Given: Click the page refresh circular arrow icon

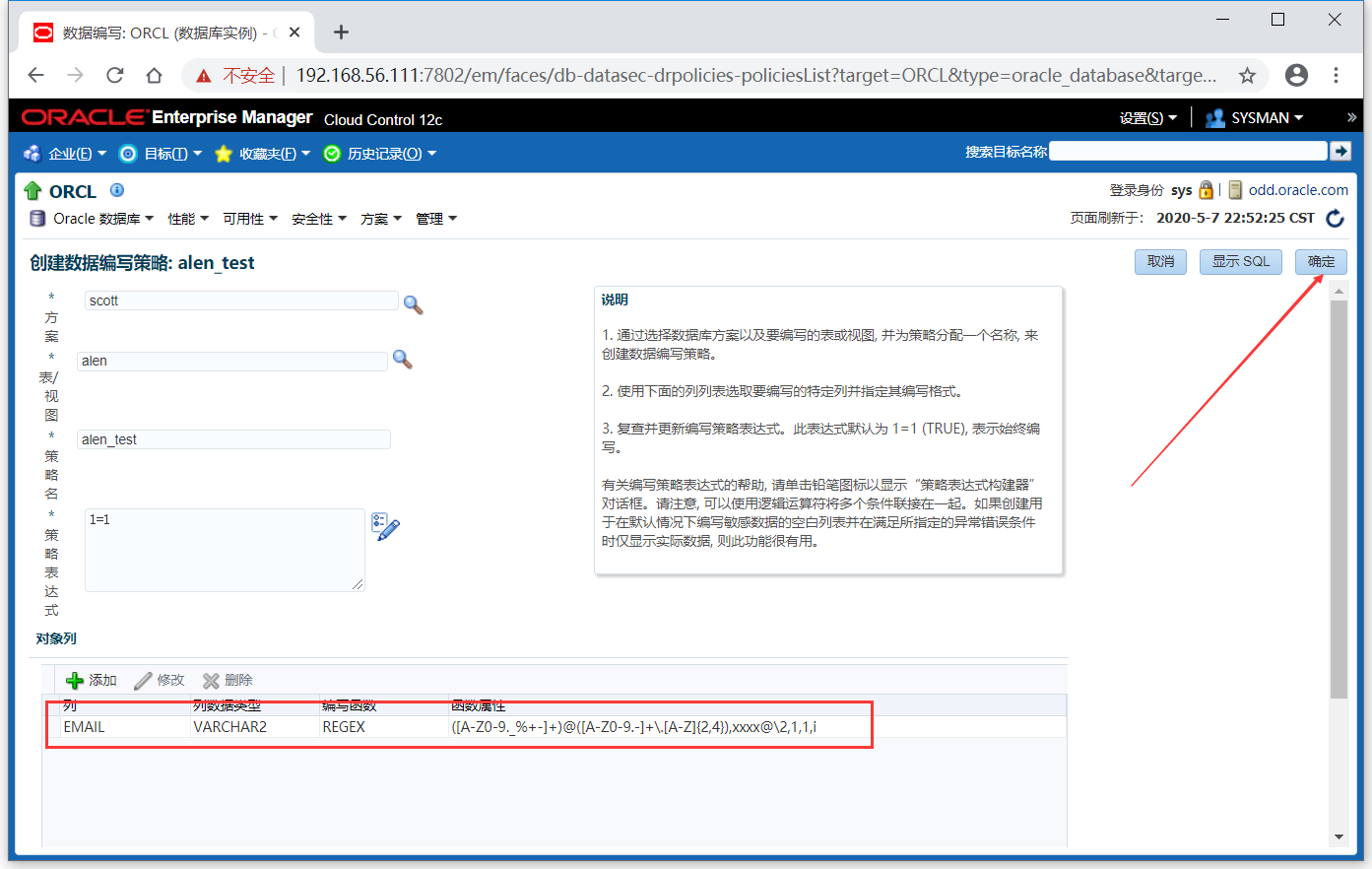Looking at the screenshot, I should click(1336, 218).
